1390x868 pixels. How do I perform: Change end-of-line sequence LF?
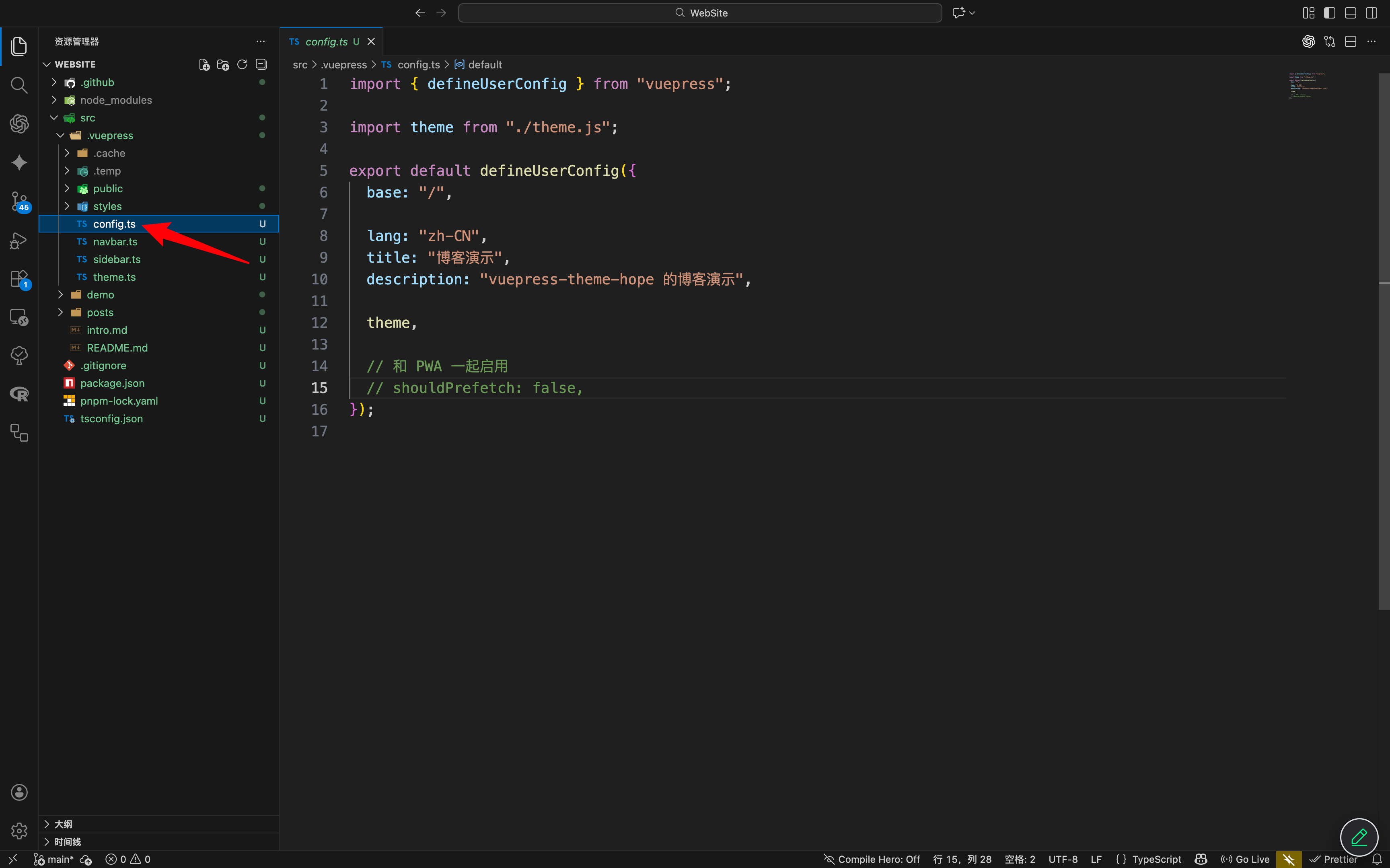(x=1096, y=860)
